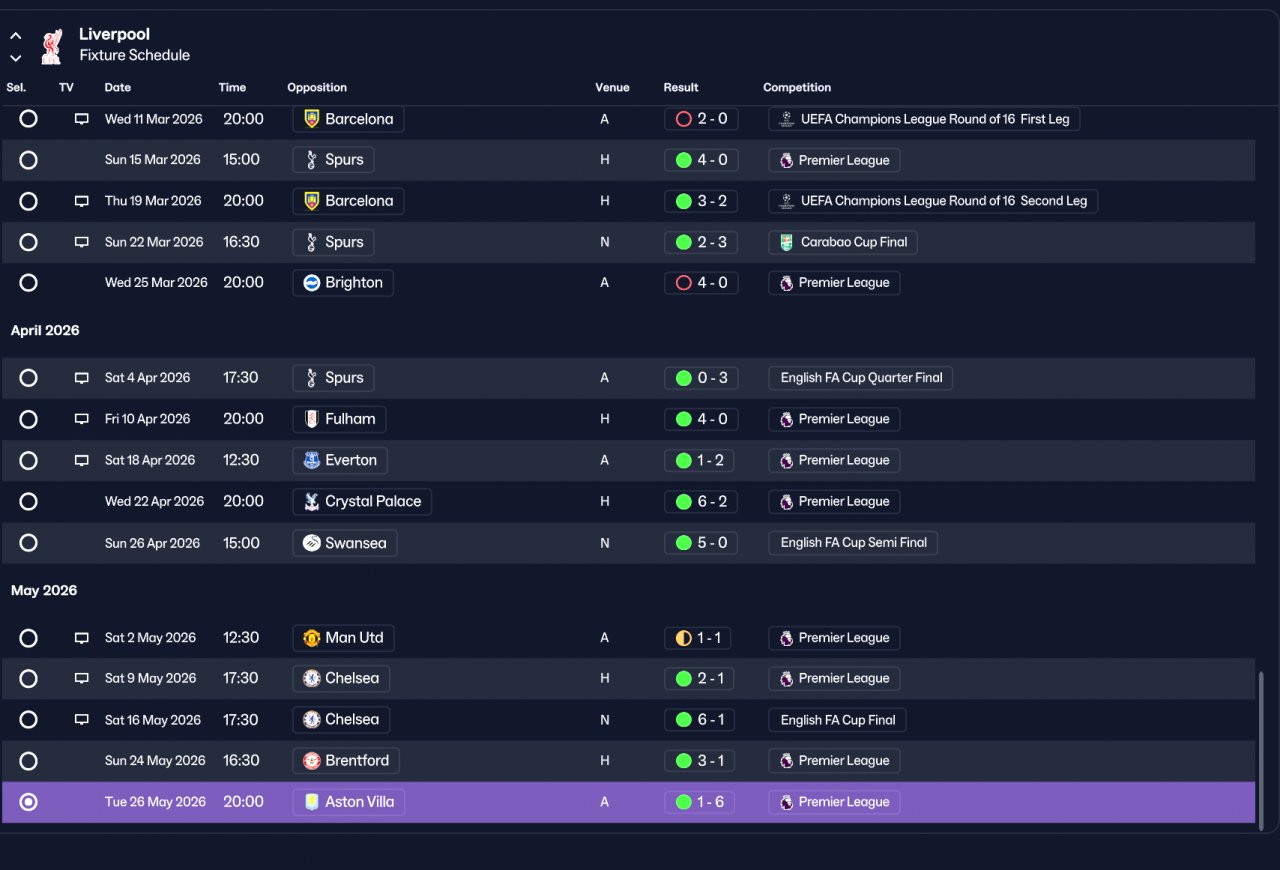The height and width of the screenshot is (870, 1280).
Task: Click the Everton club badge
Action: tap(311, 461)
